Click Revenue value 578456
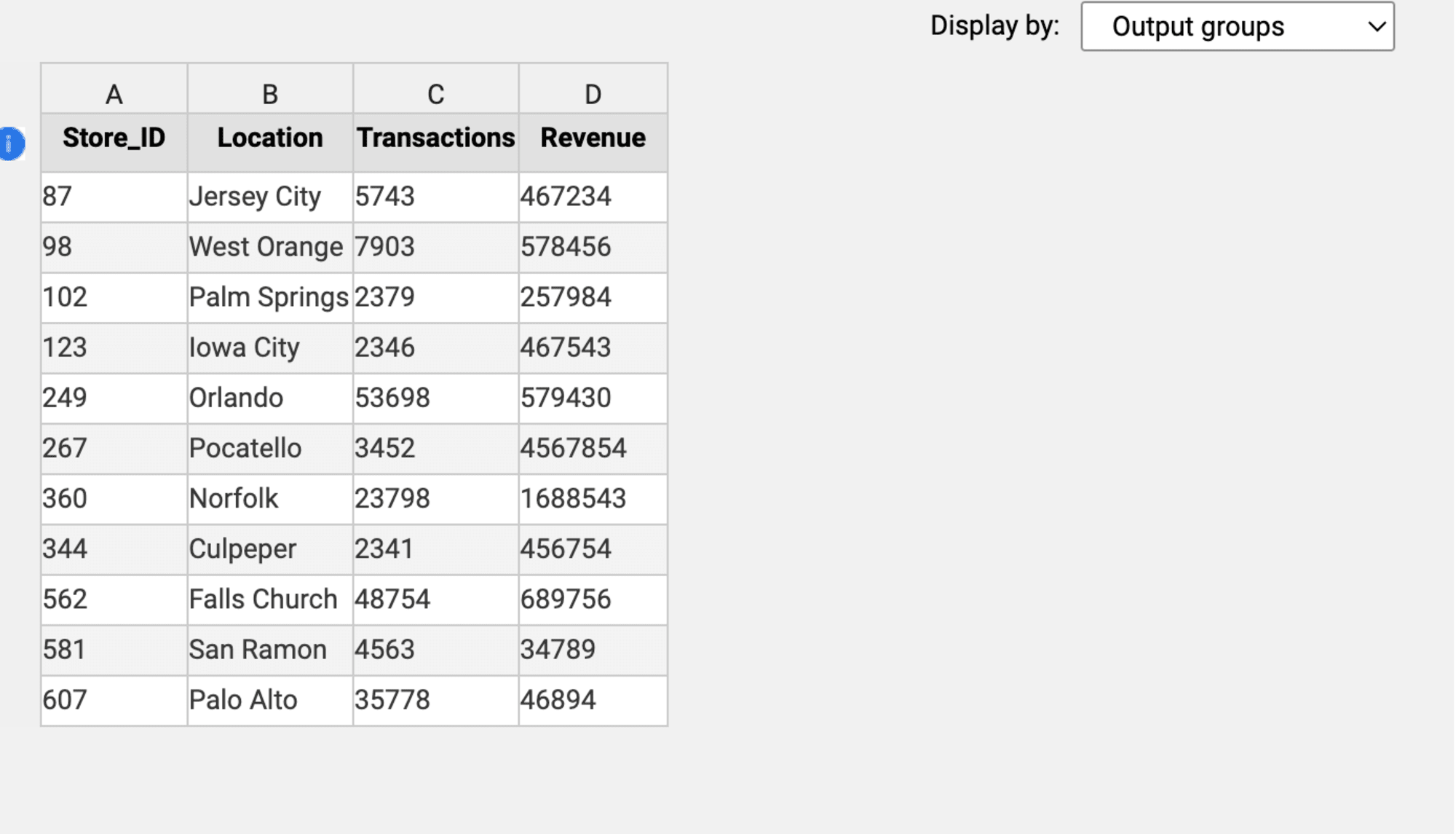The height and width of the screenshot is (834, 1456). click(593, 248)
